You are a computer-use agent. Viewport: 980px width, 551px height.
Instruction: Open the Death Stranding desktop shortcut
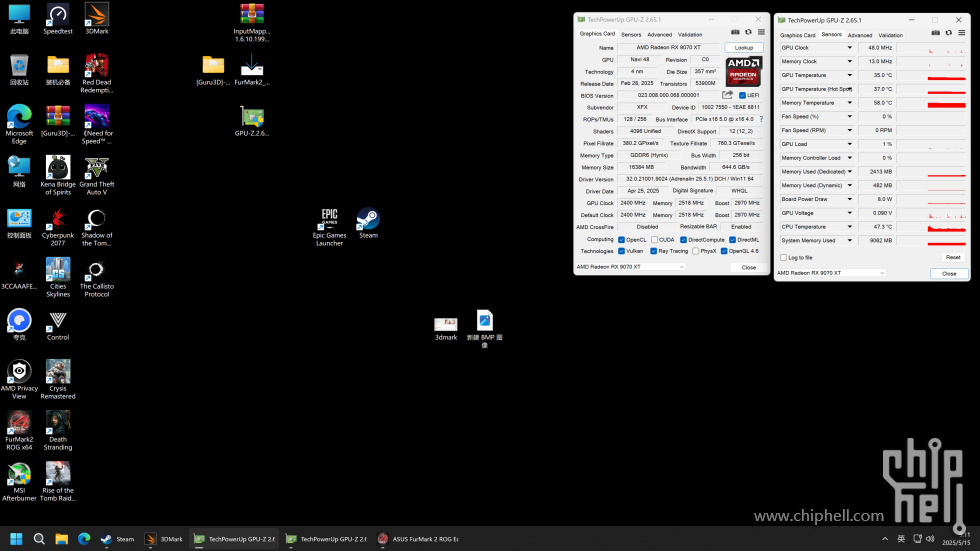tap(58, 430)
